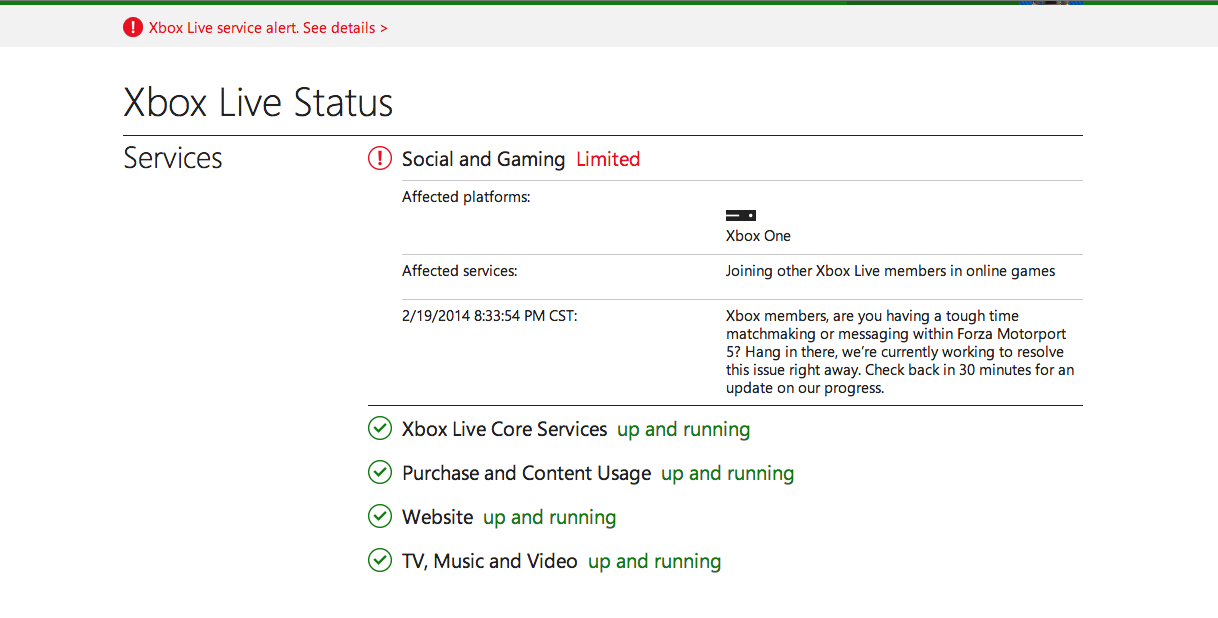Collapse the Social and Gaming service section
The image size is (1218, 618).
(483, 159)
